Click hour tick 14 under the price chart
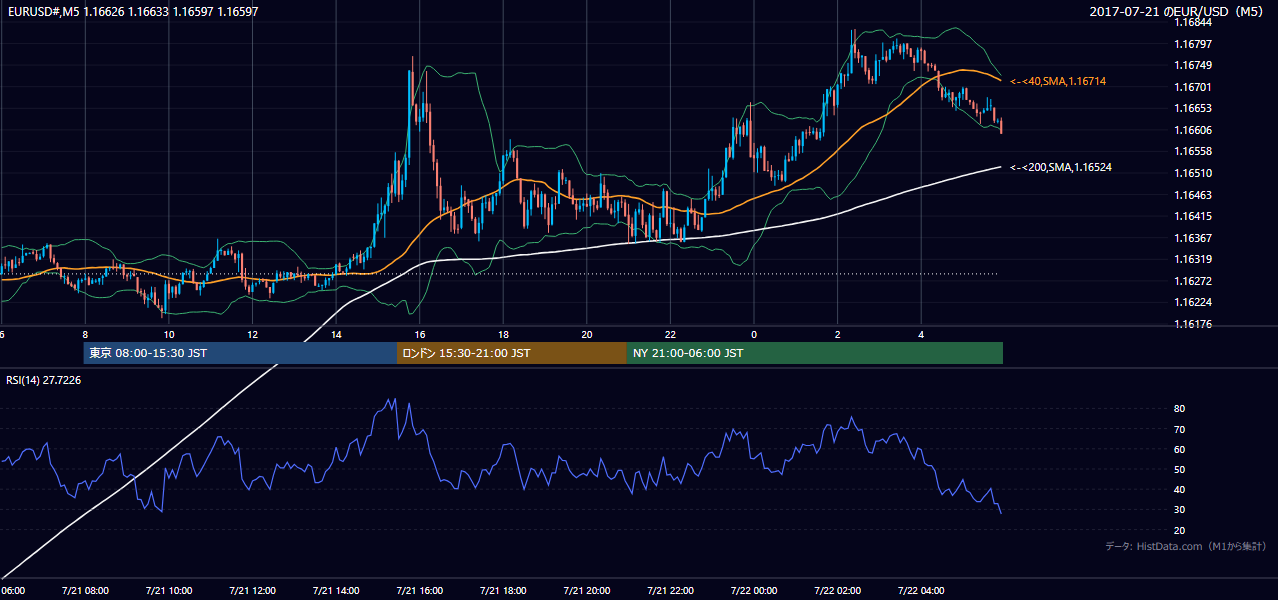Screen dimensions: 1278x600 coord(336,334)
